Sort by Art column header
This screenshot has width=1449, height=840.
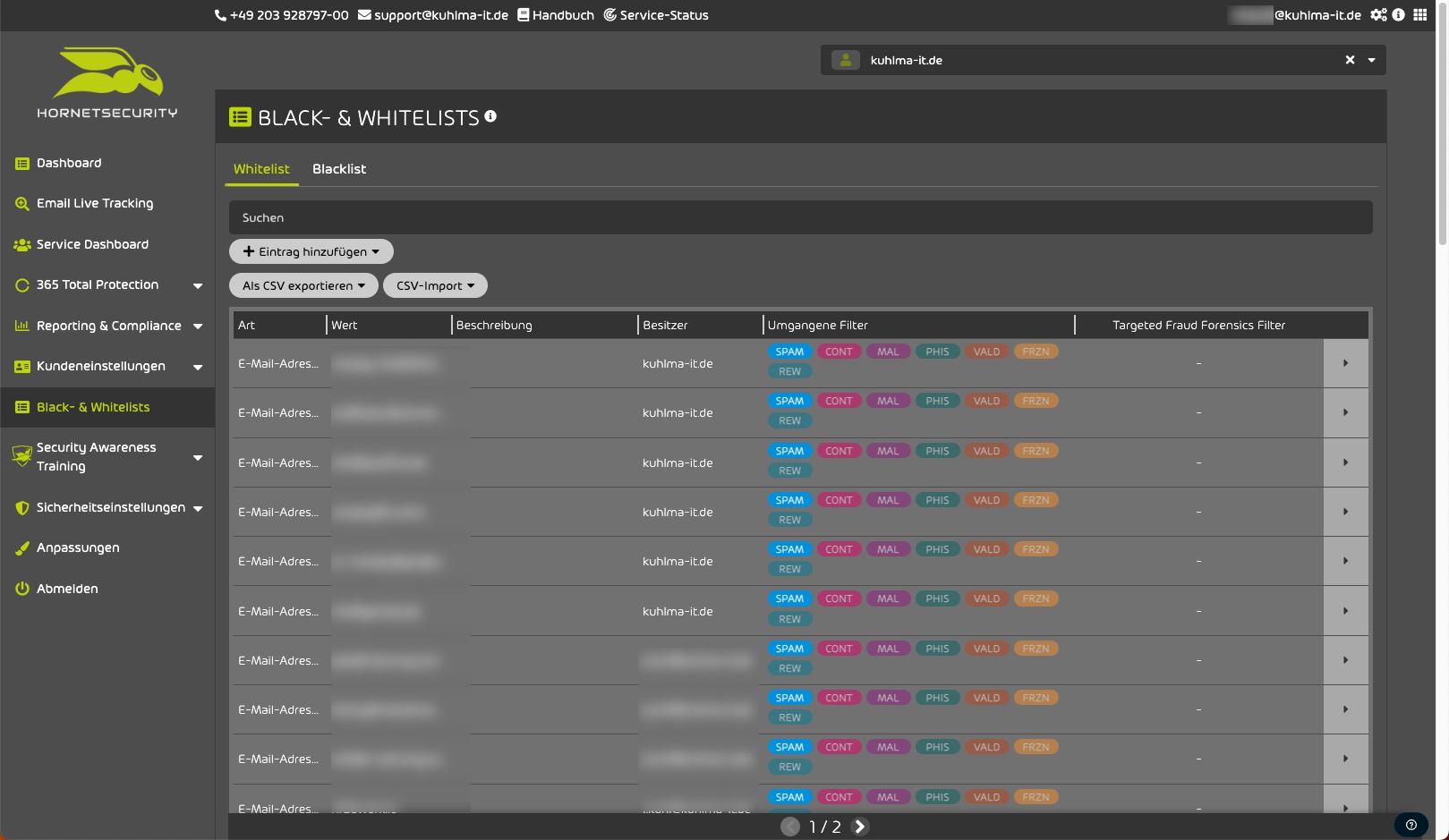click(x=279, y=325)
